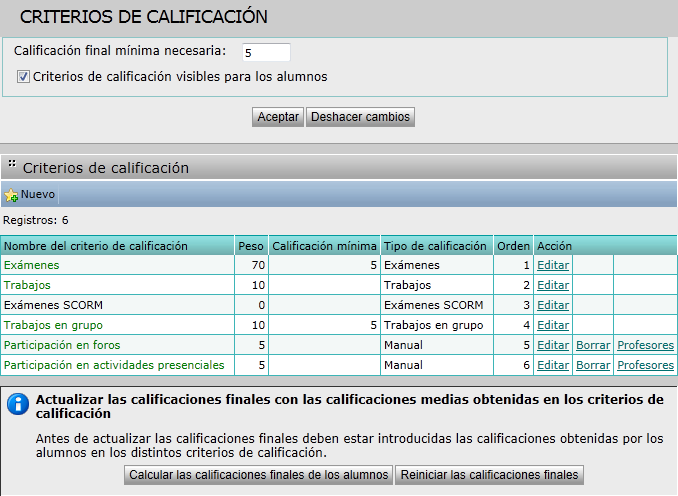Screen dimensions: 678x496
Task: Click the panel grip icon beside Criterios de calificación
Action: 12,164
